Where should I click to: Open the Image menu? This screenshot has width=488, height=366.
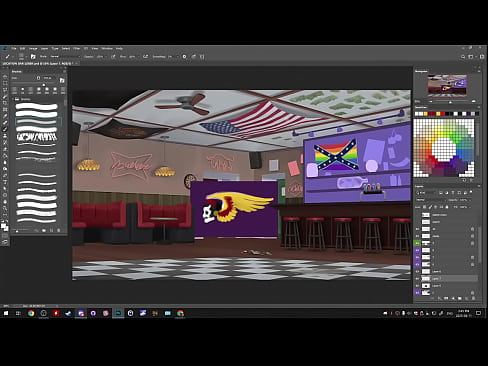33,48
